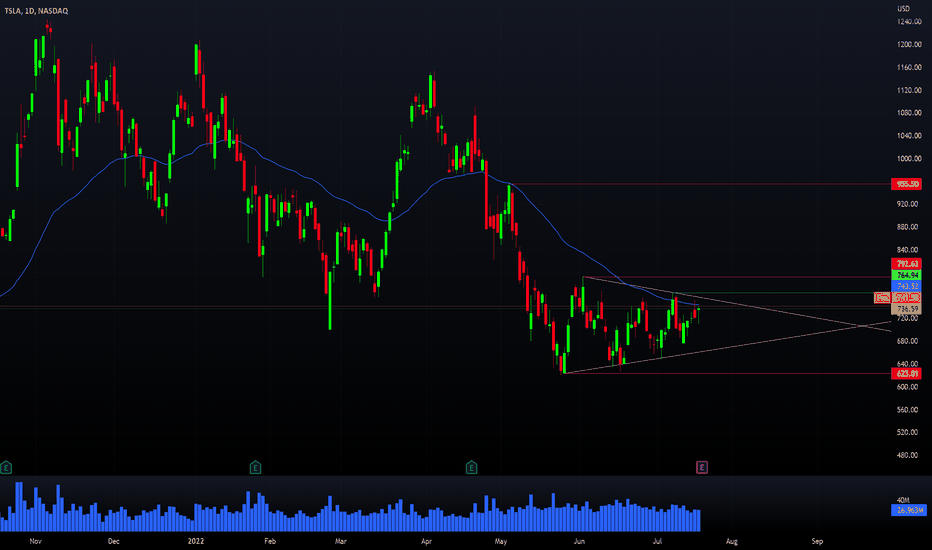The height and width of the screenshot is (550, 932).
Task: Click the 1240.00 price axis label
Action: [x=909, y=21]
